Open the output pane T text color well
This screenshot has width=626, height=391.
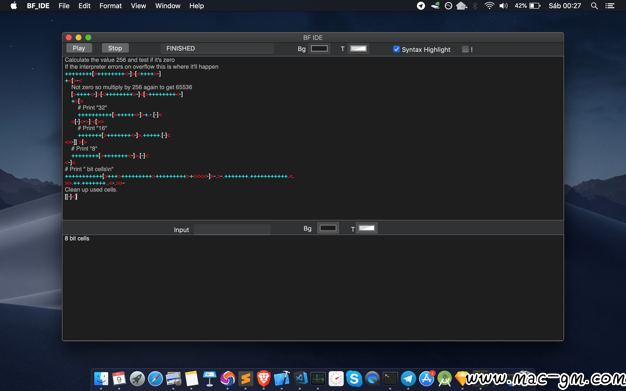click(366, 228)
